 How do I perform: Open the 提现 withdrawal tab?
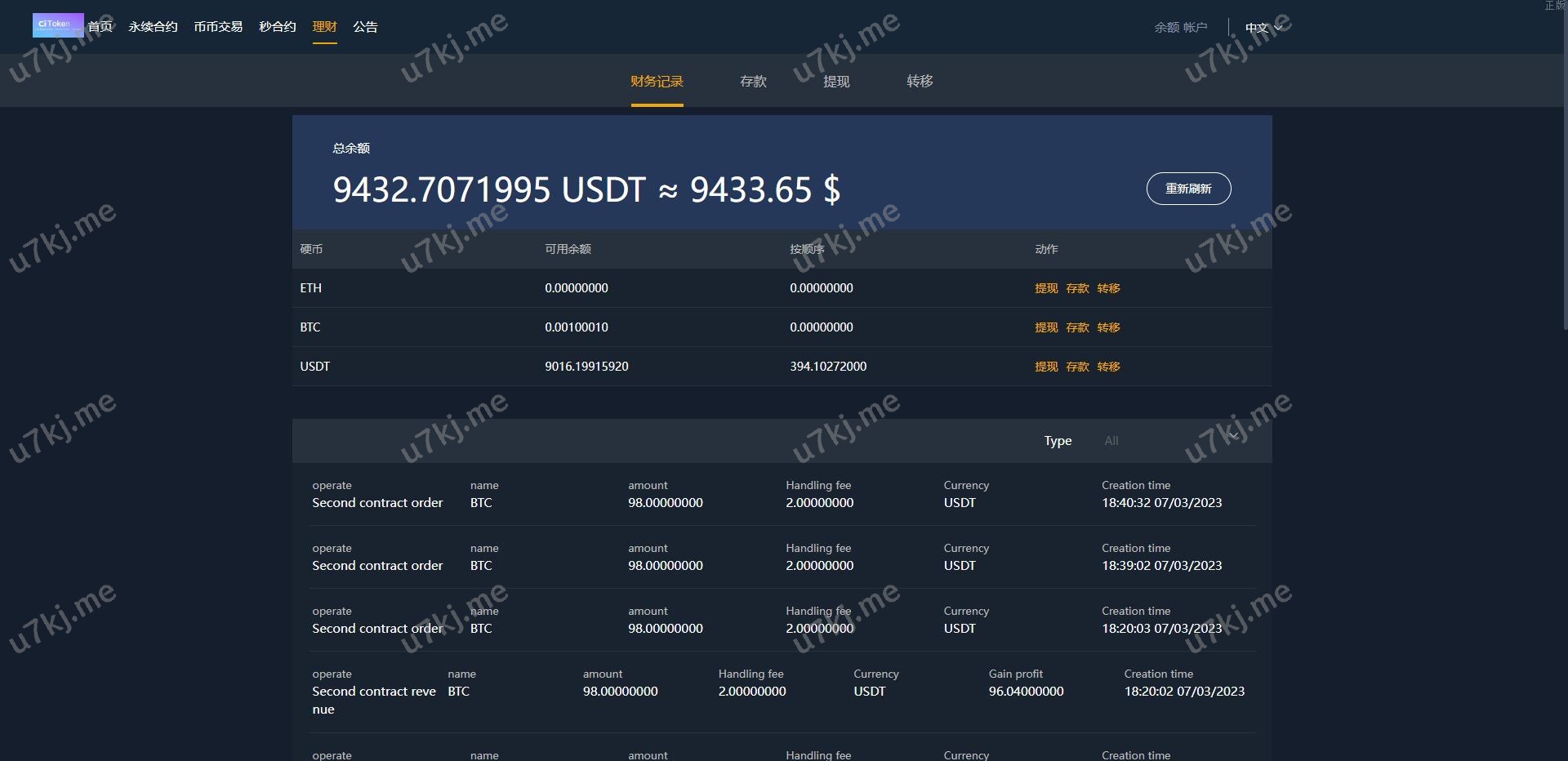click(836, 82)
